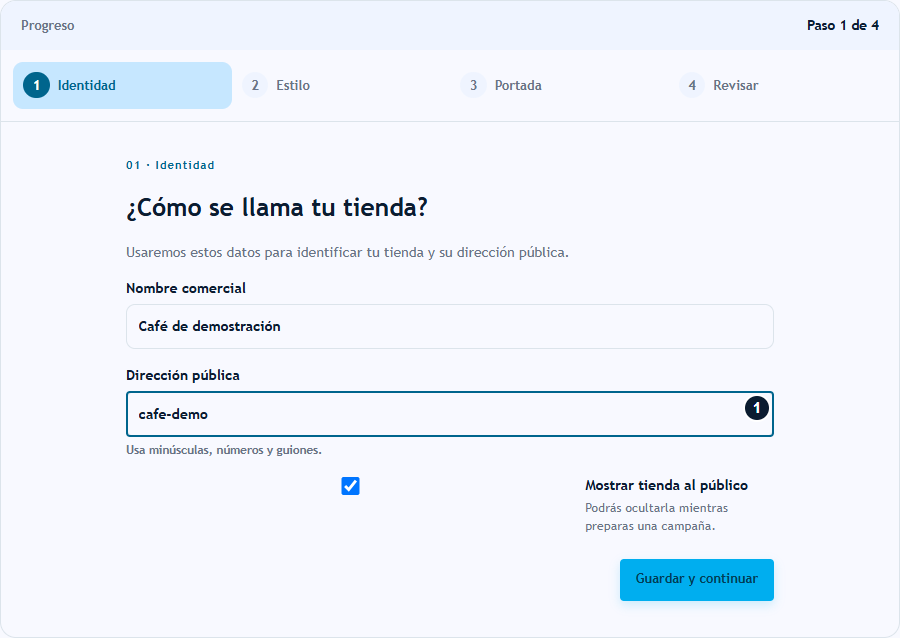Go to the Estilo step
This screenshot has width=900, height=638.
[x=341, y=85]
